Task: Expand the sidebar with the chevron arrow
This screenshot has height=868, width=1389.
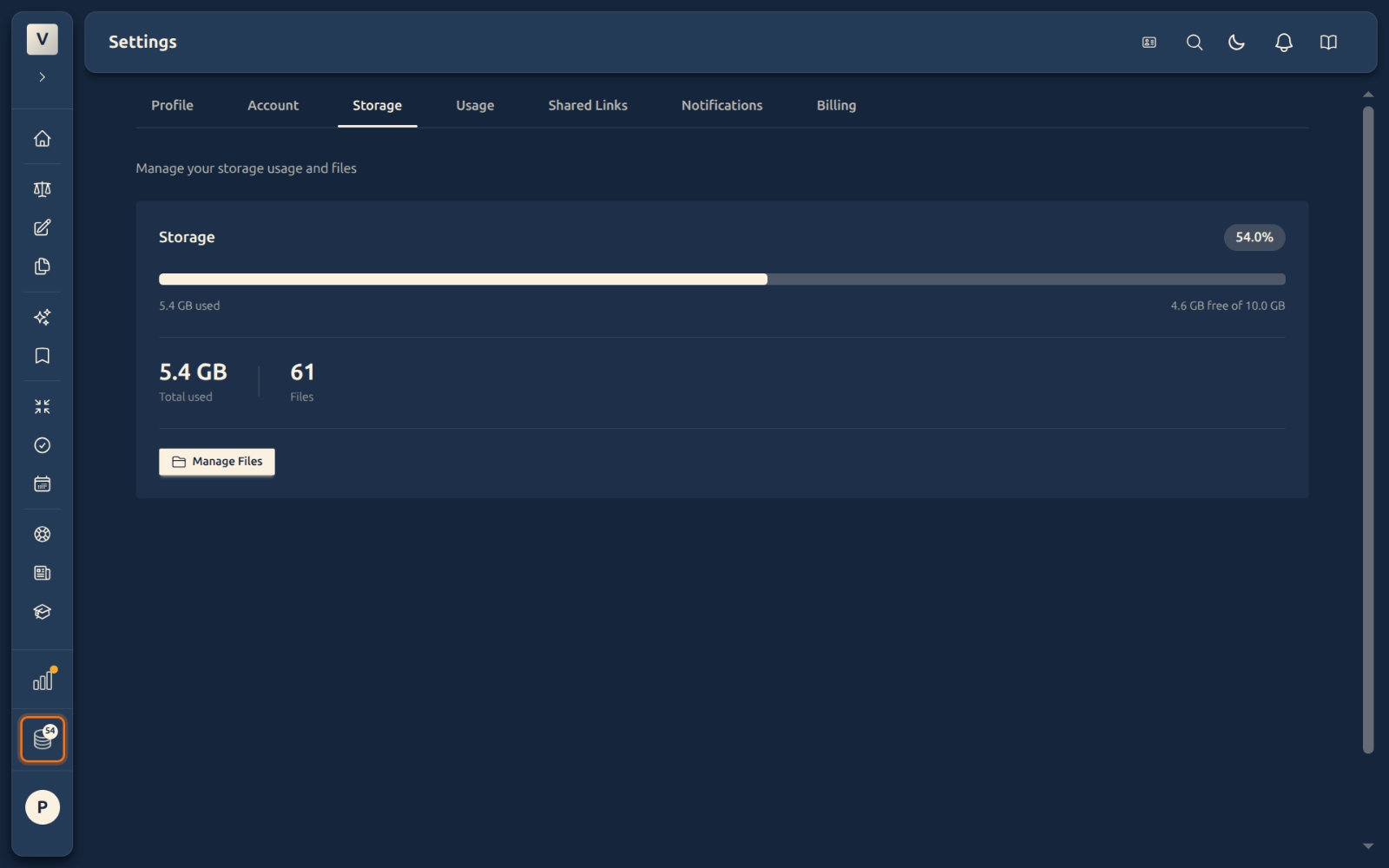Action: point(42,77)
